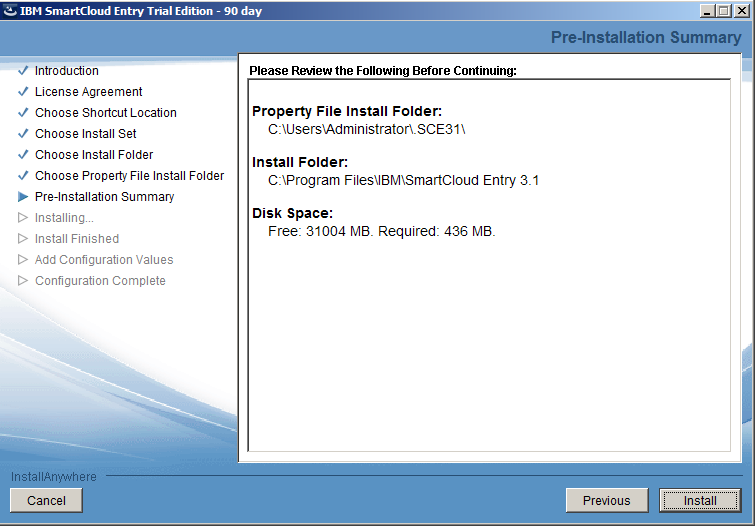755x526 pixels.
Task: Minimize the installer window
Action: 706,11
